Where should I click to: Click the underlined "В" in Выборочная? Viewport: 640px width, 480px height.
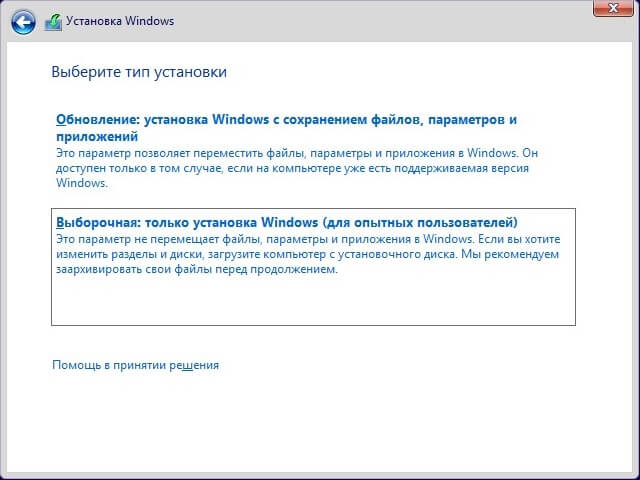pos(61,221)
